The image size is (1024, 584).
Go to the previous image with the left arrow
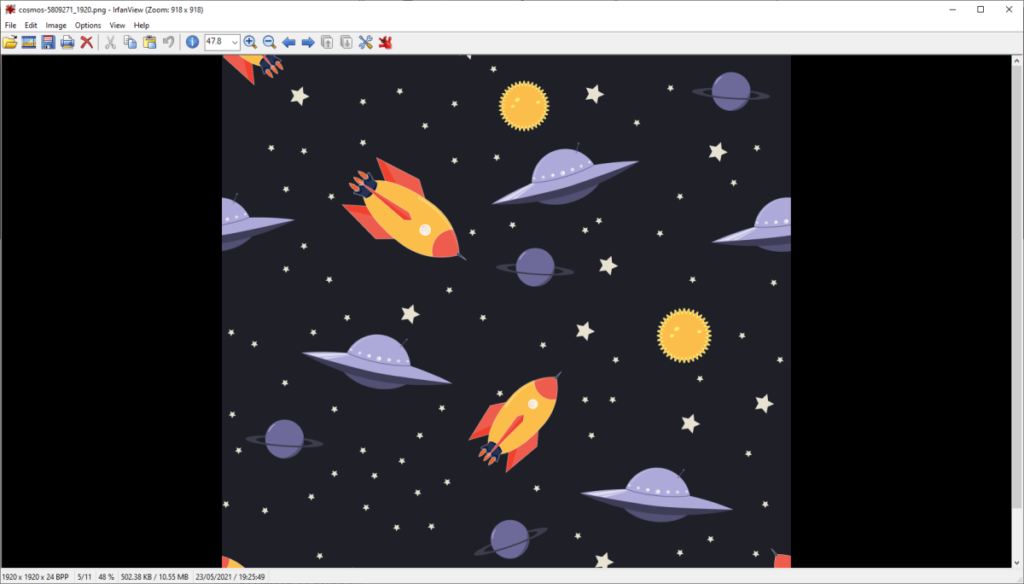coord(289,42)
